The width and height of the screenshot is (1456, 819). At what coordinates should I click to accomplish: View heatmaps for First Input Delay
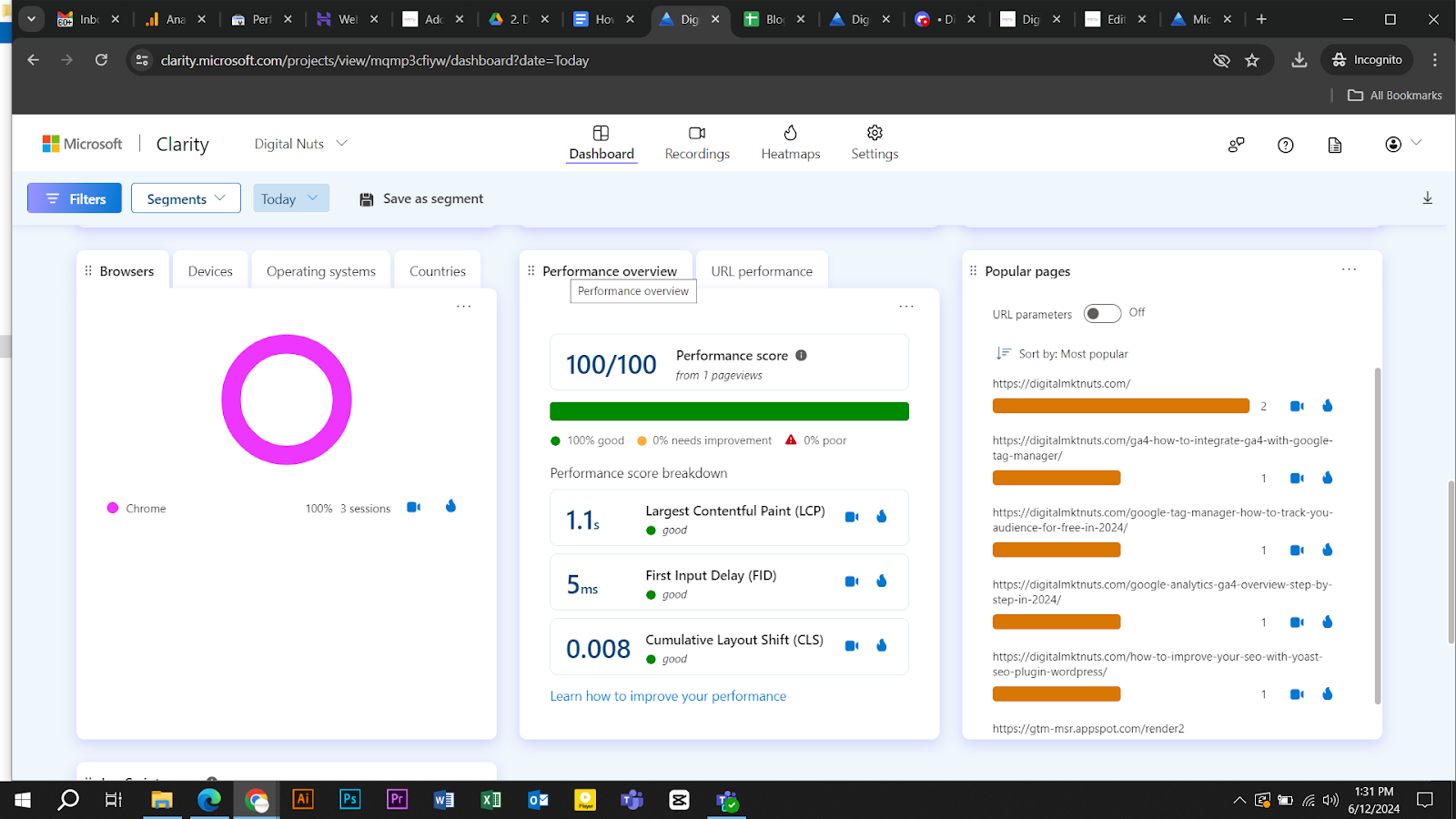(881, 581)
